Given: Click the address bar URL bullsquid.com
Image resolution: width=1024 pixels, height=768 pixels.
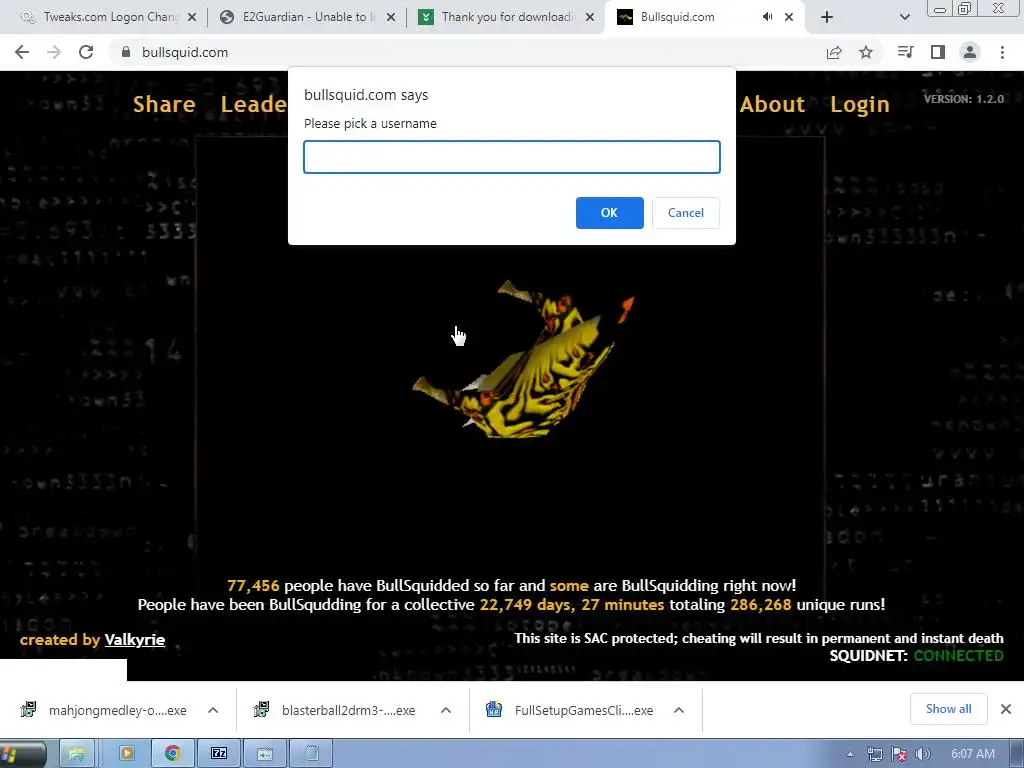Looking at the screenshot, I should click(185, 52).
